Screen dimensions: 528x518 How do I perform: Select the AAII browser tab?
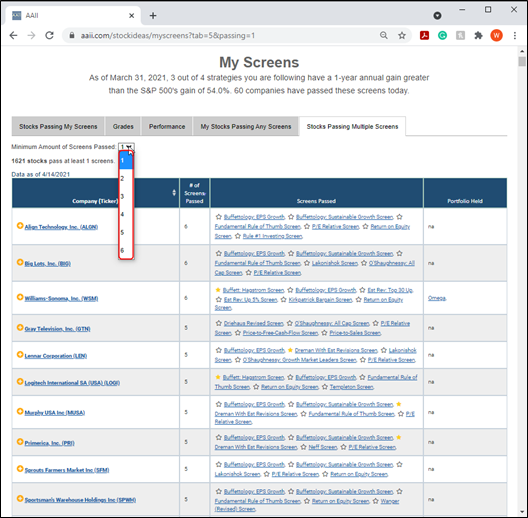(x=72, y=15)
